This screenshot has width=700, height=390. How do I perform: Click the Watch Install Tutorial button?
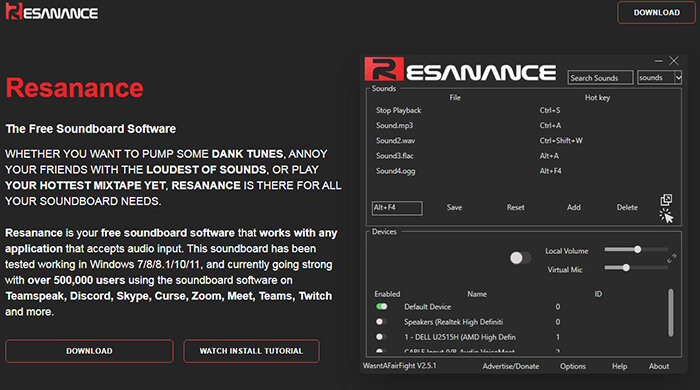coord(251,351)
